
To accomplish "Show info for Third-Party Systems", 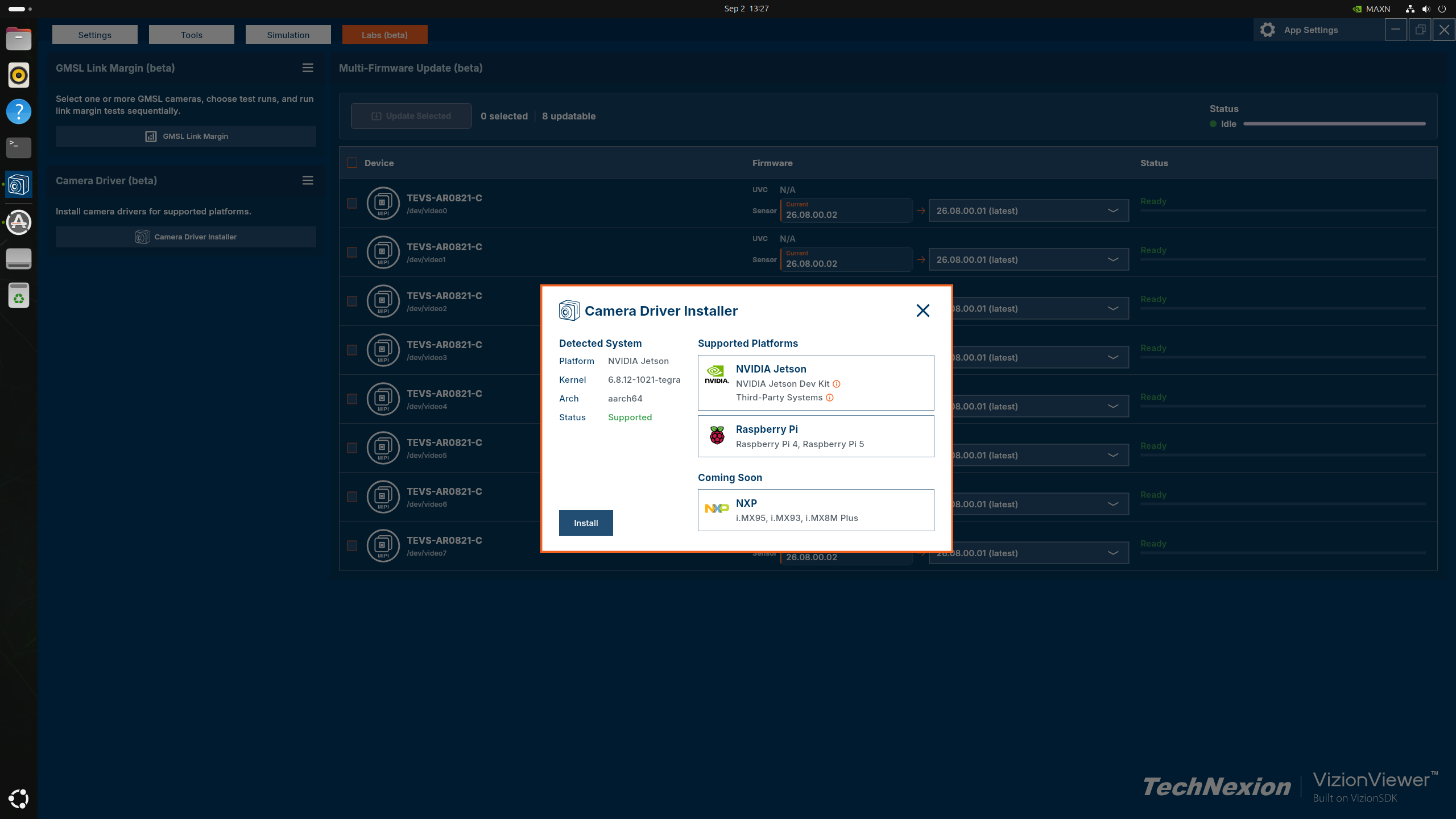I will tap(830, 398).
